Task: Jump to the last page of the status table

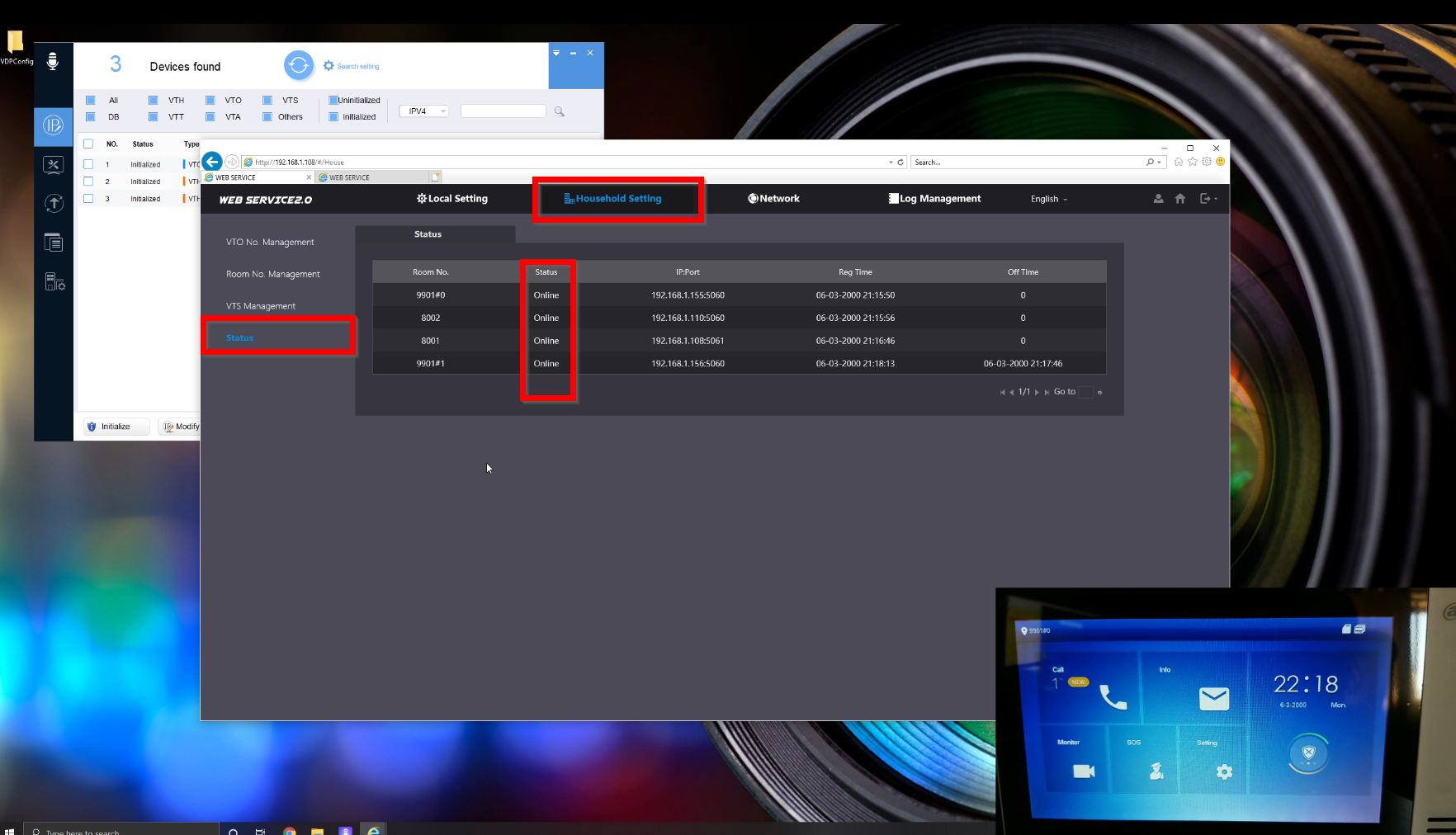Action: (1047, 393)
